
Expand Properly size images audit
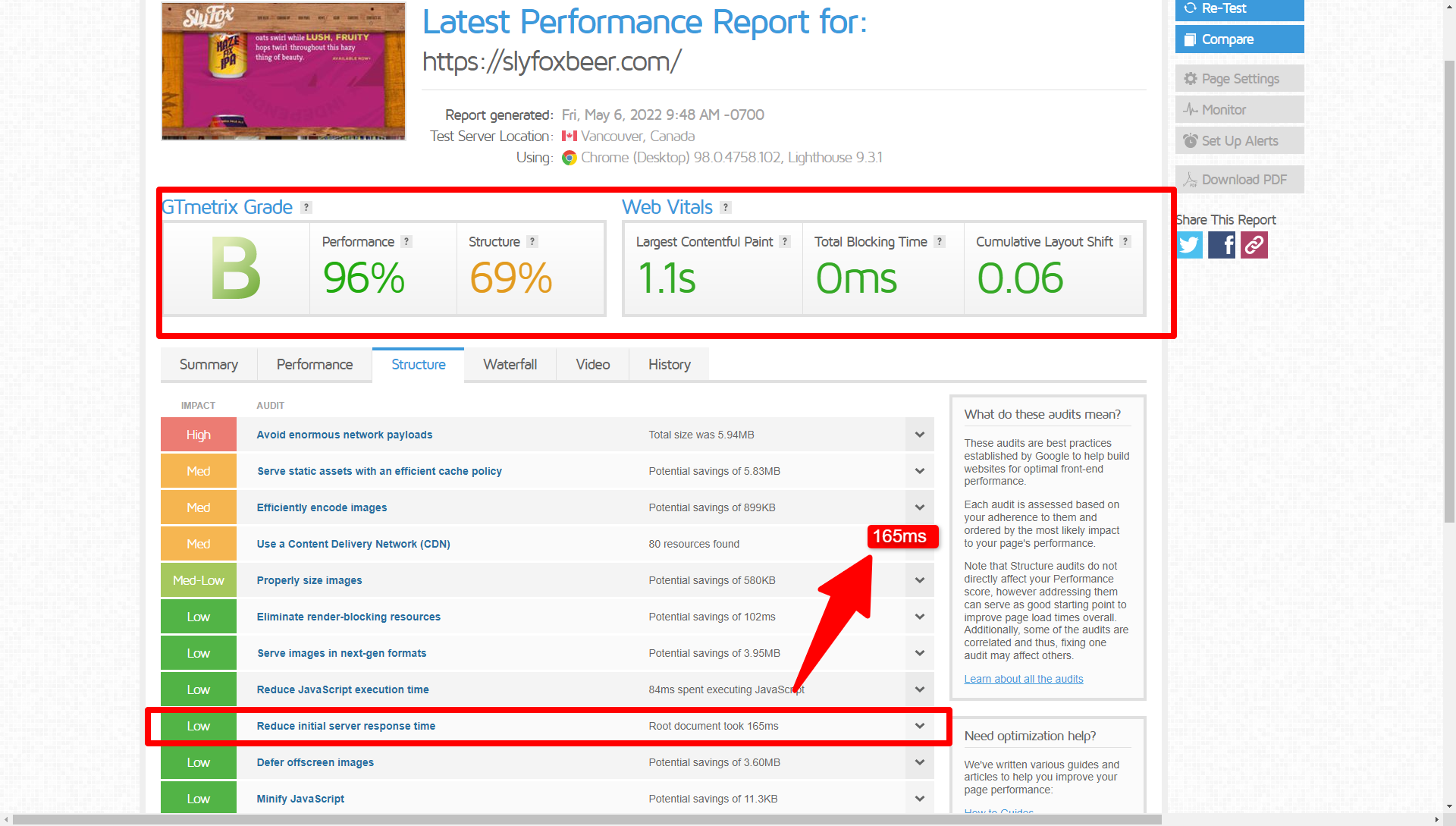[919, 580]
